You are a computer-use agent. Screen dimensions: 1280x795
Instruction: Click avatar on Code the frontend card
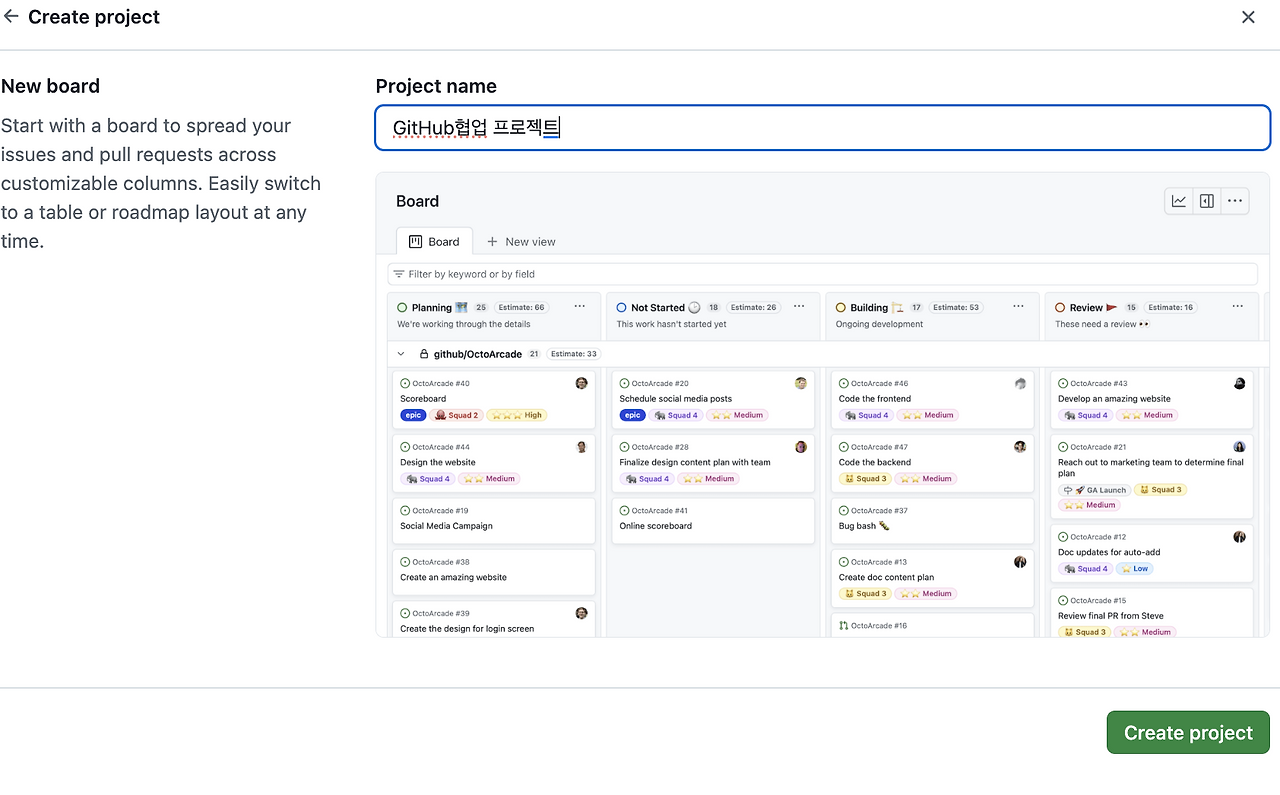tap(1020, 383)
